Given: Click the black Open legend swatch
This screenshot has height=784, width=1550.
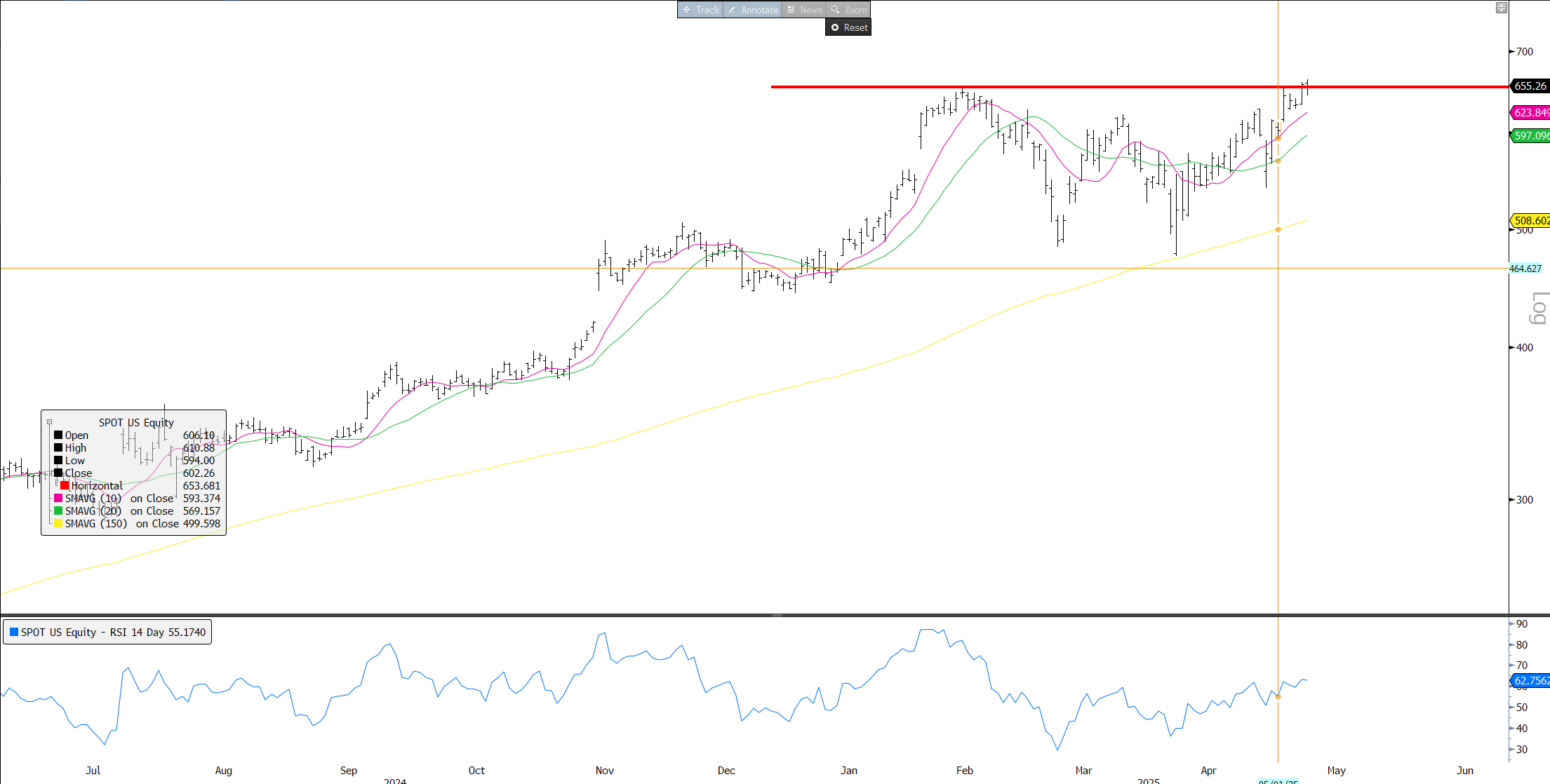Looking at the screenshot, I should click(x=58, y=435).
